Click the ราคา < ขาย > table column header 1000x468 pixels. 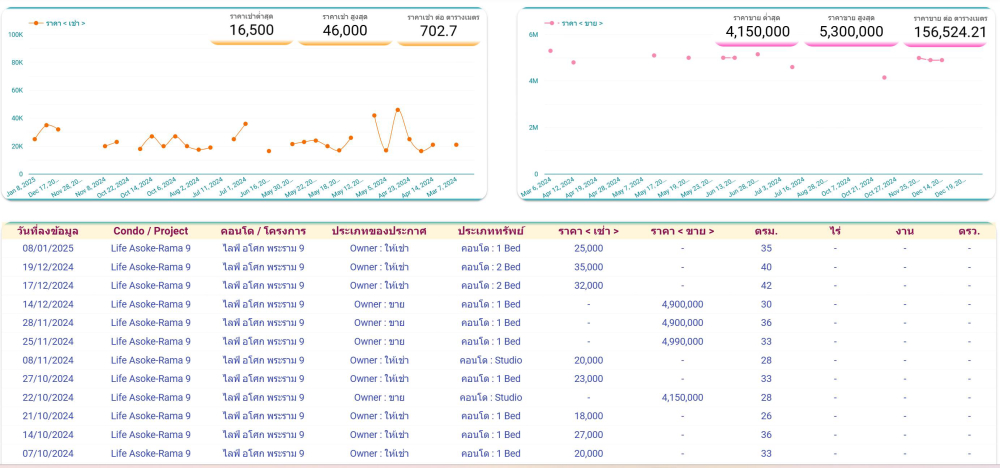coord(682,231)
